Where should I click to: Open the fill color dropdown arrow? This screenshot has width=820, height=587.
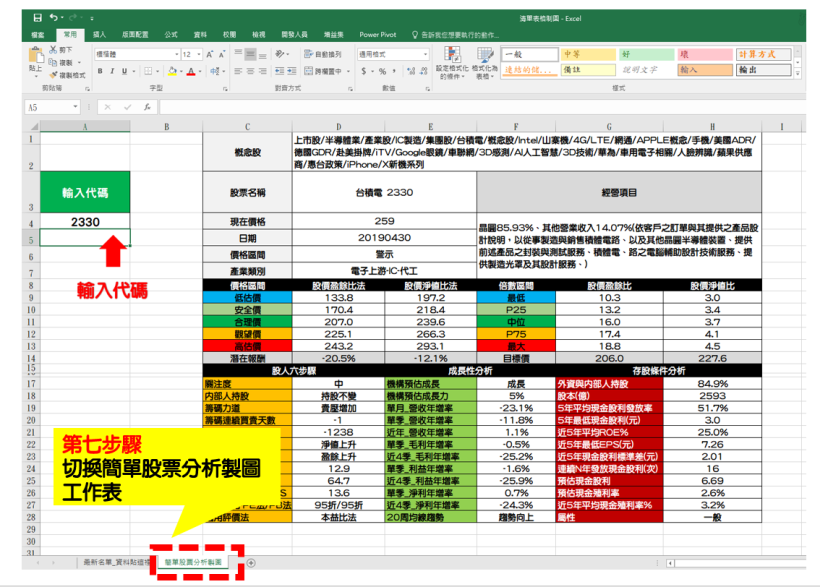coord(180,71)
